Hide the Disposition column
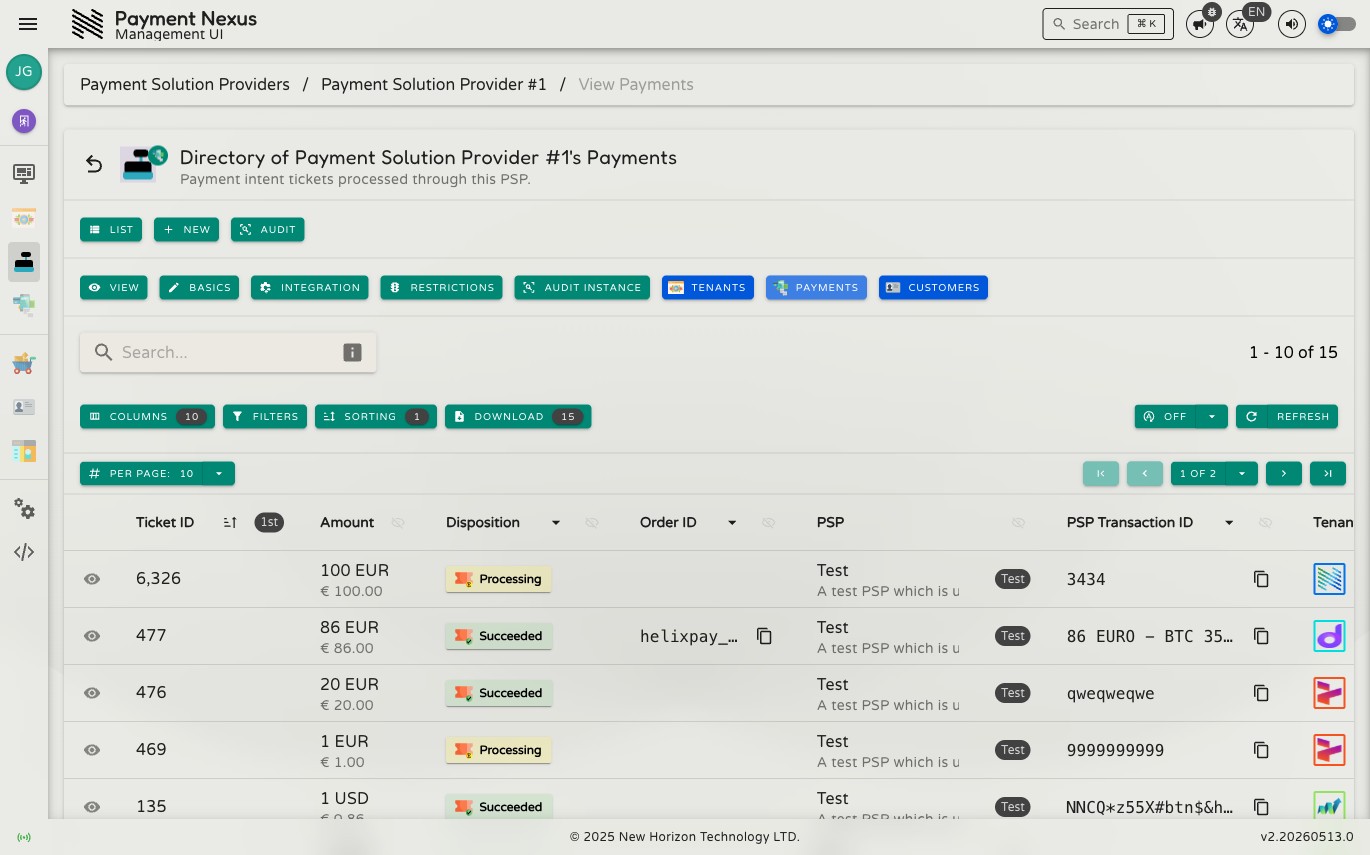 click(592, 522)
